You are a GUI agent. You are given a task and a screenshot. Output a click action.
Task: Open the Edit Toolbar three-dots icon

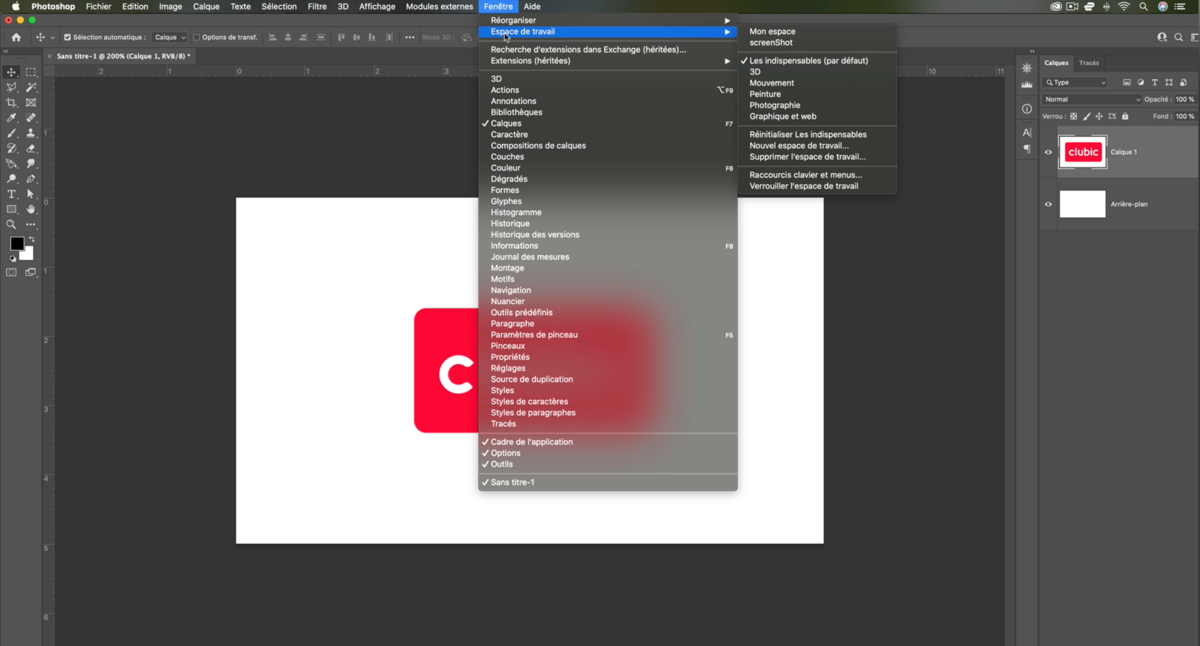click(x=31, y=224)
